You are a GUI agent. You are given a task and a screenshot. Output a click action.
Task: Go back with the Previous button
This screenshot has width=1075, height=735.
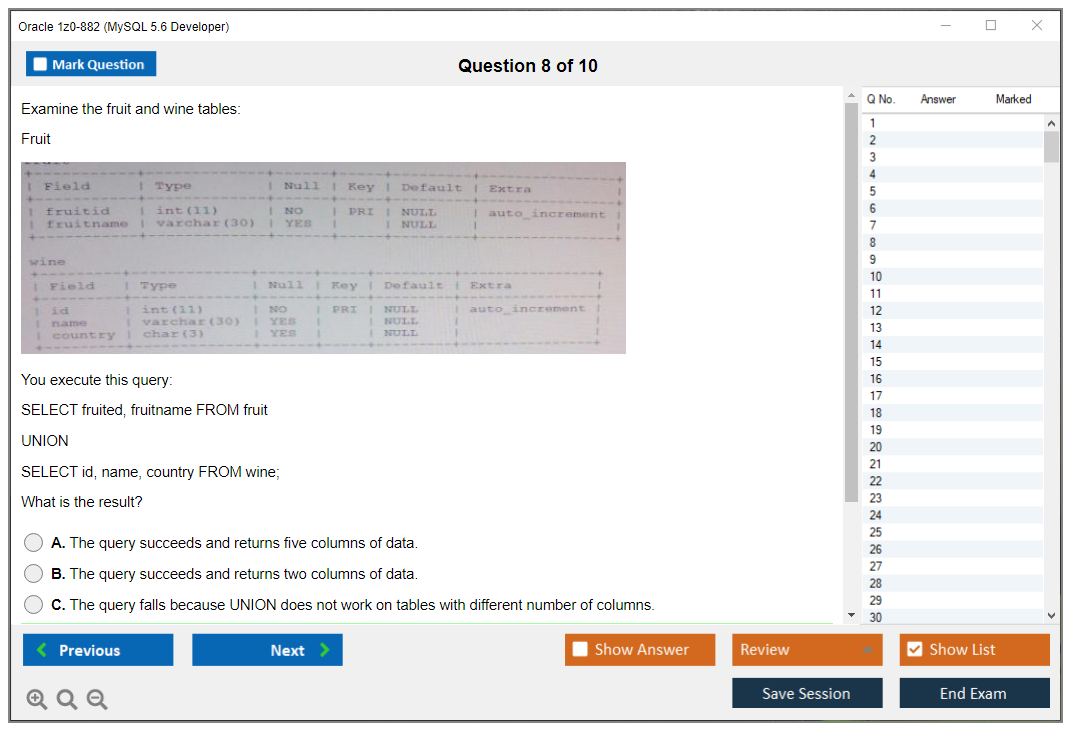pos(97,650)
